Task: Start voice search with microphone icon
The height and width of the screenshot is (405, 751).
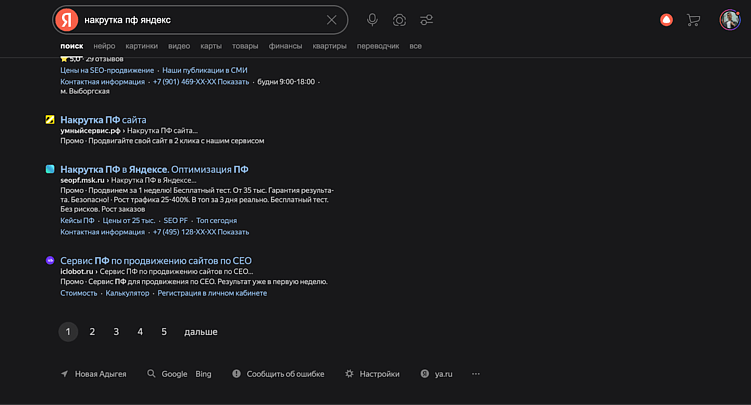Action: tap(372, 20)
